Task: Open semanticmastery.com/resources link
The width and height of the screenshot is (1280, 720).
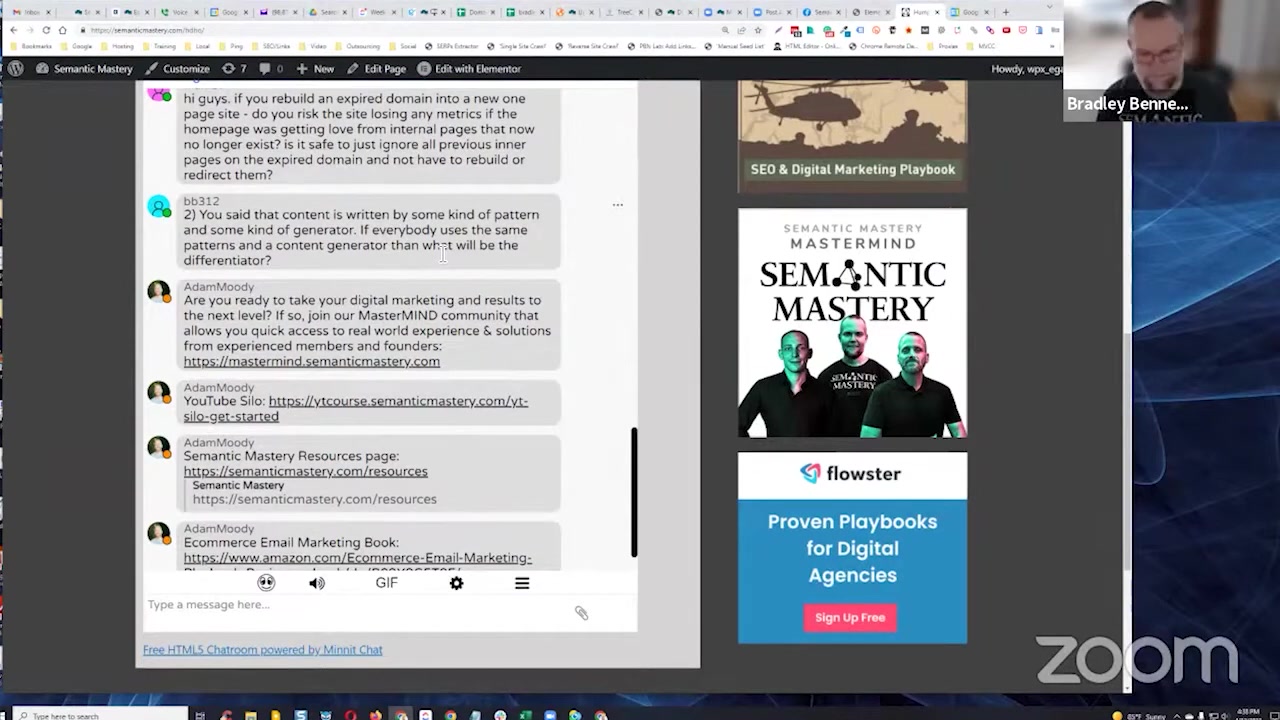Action: [x=305, y=471]
